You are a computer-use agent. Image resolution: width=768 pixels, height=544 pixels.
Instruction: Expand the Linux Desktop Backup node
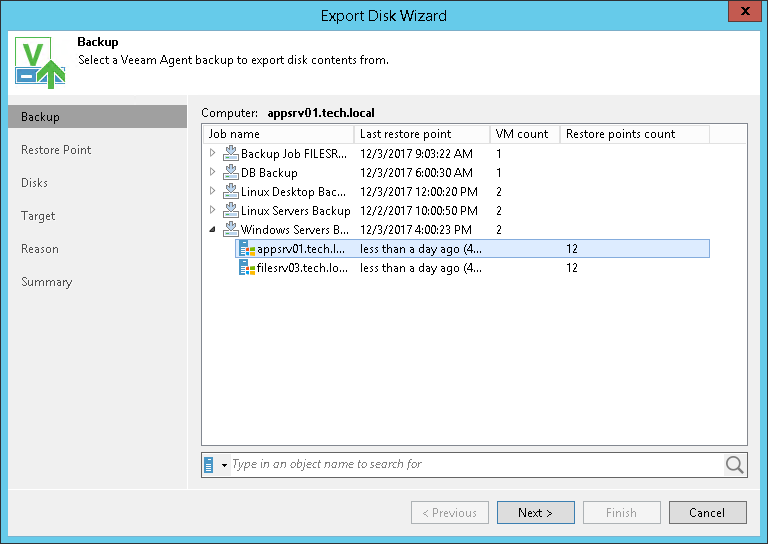213,191
